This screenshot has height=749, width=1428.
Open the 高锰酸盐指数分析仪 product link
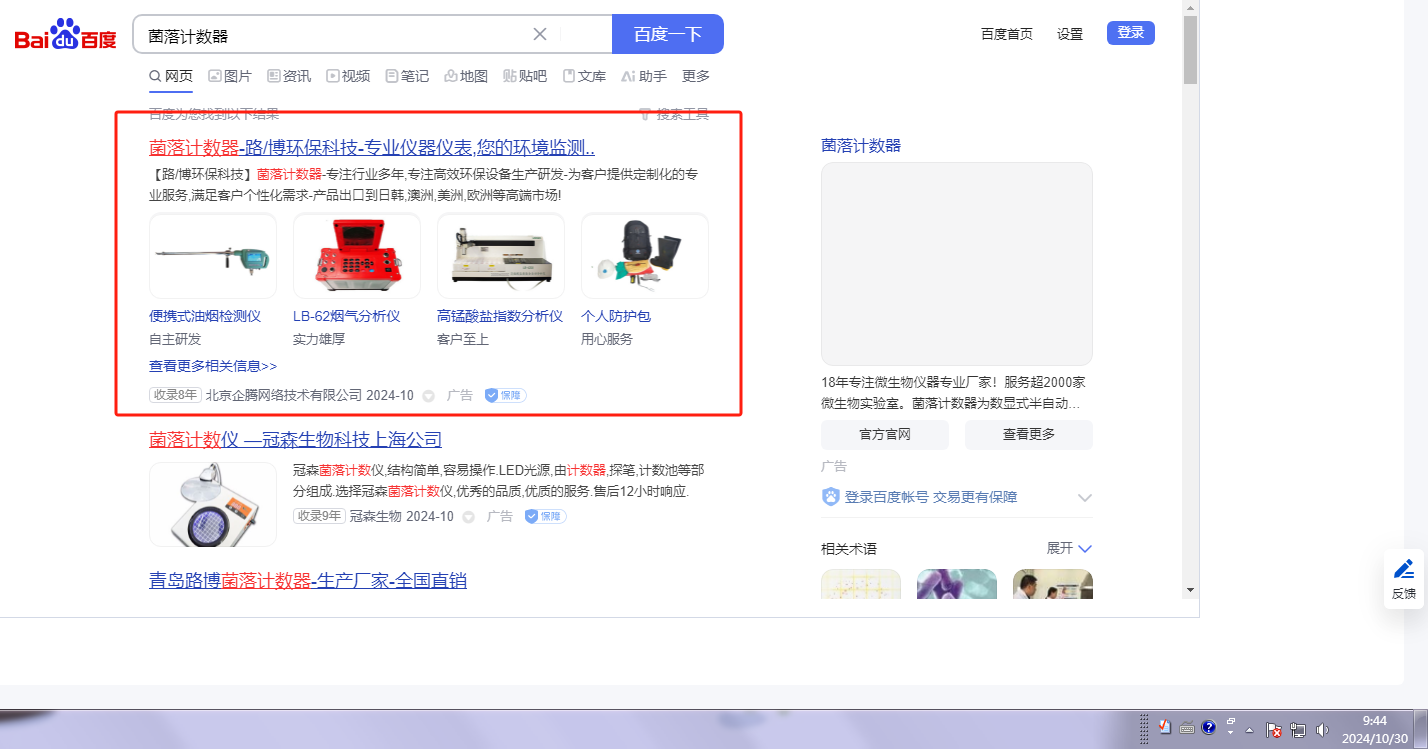pyautogui.click(x=500, y=316)
